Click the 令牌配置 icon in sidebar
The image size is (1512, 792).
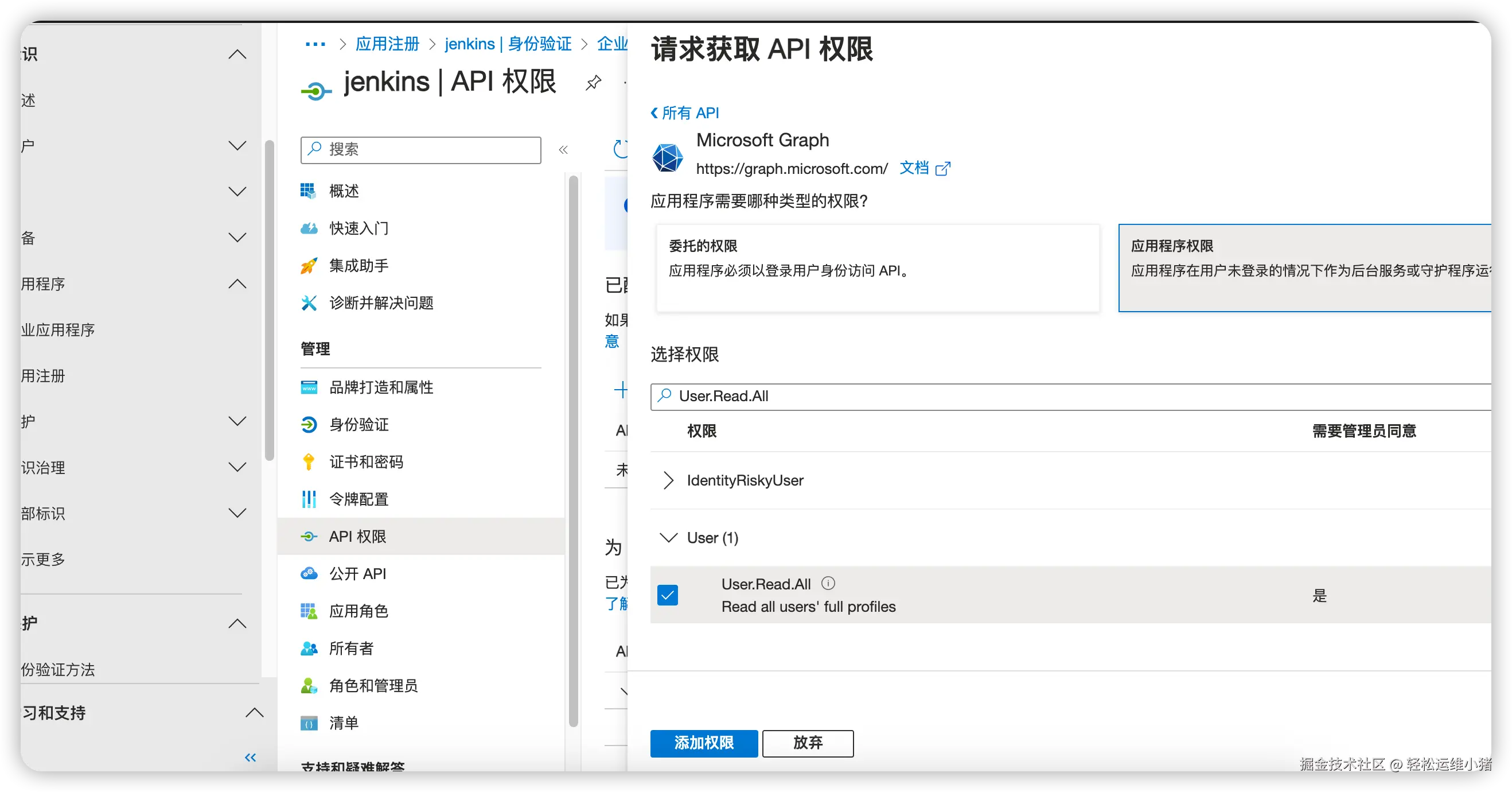pos(309,499)
